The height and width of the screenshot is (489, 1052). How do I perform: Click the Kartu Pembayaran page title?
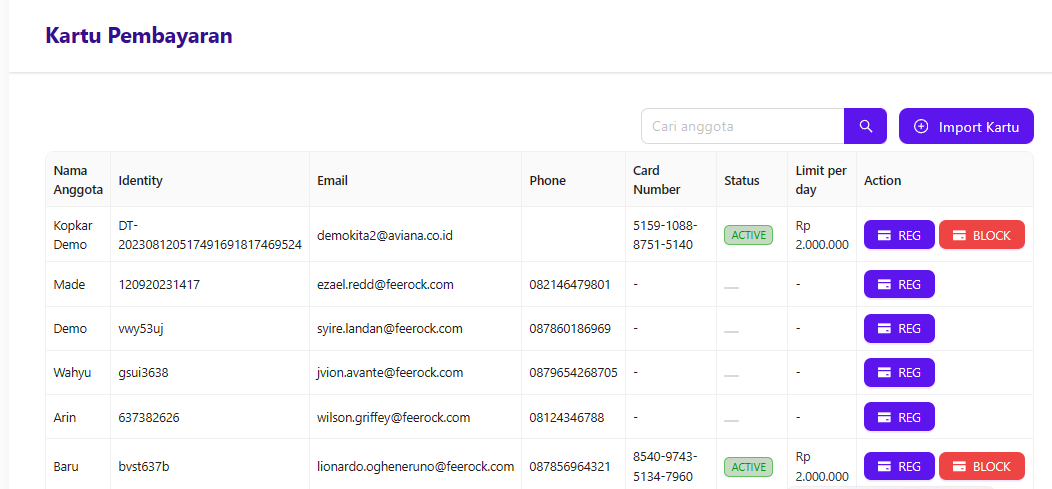click(139, 36)
